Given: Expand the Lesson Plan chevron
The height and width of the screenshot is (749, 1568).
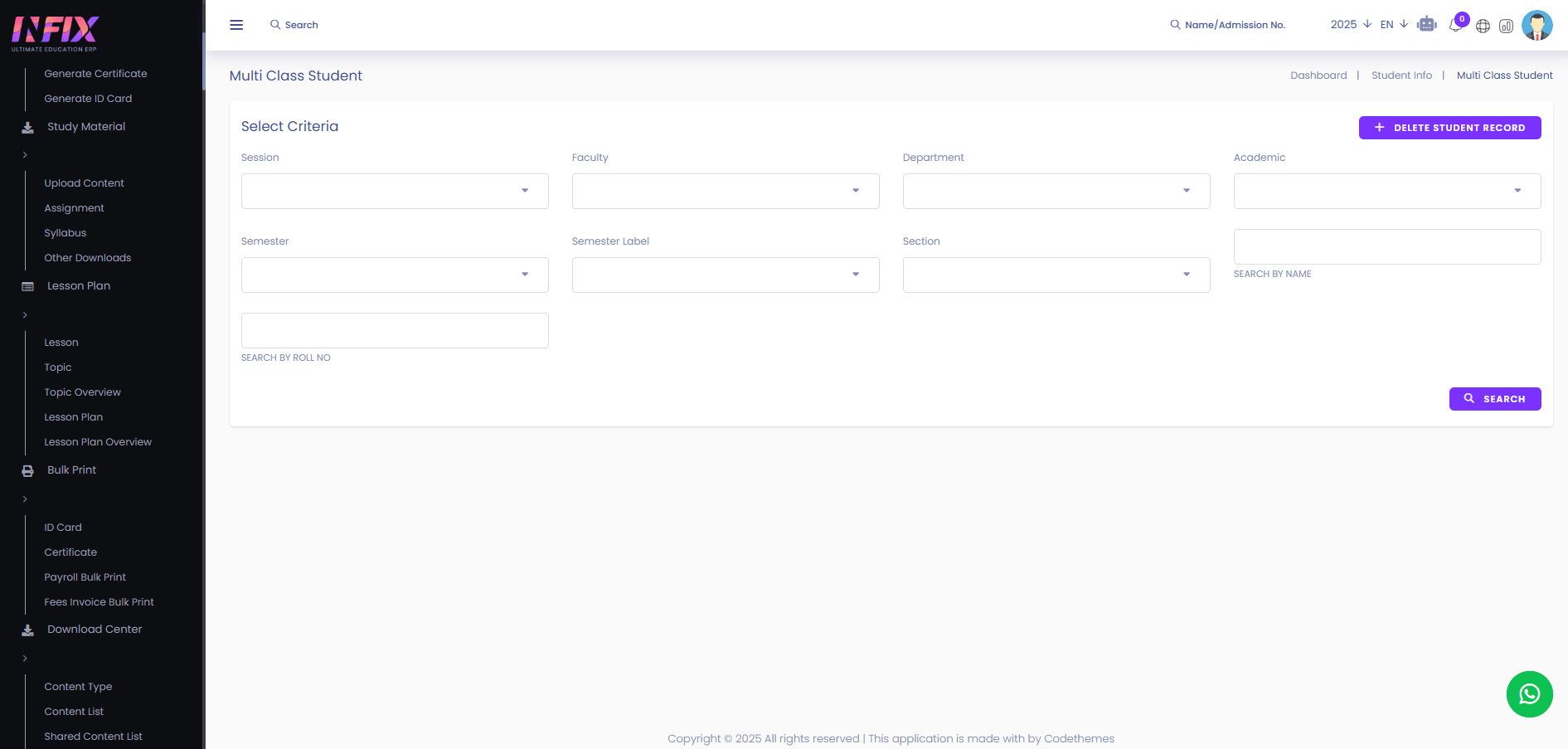Looking at the screenshot, I should point(25,315).
